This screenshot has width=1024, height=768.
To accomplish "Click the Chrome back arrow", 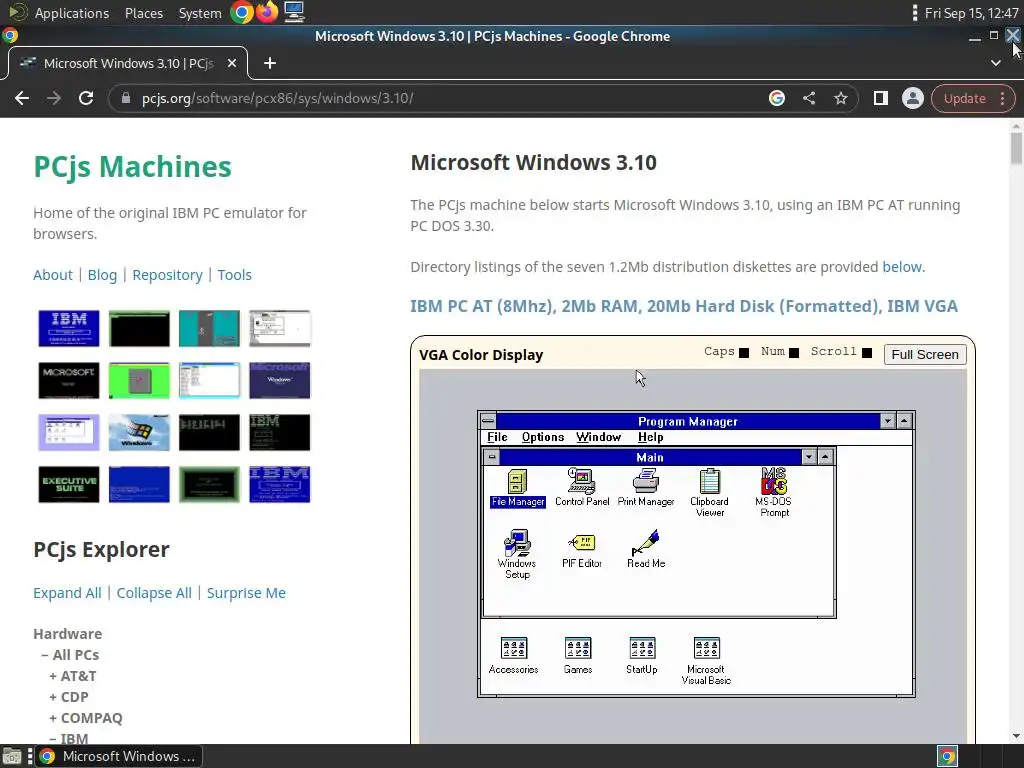I will (22, 98).
